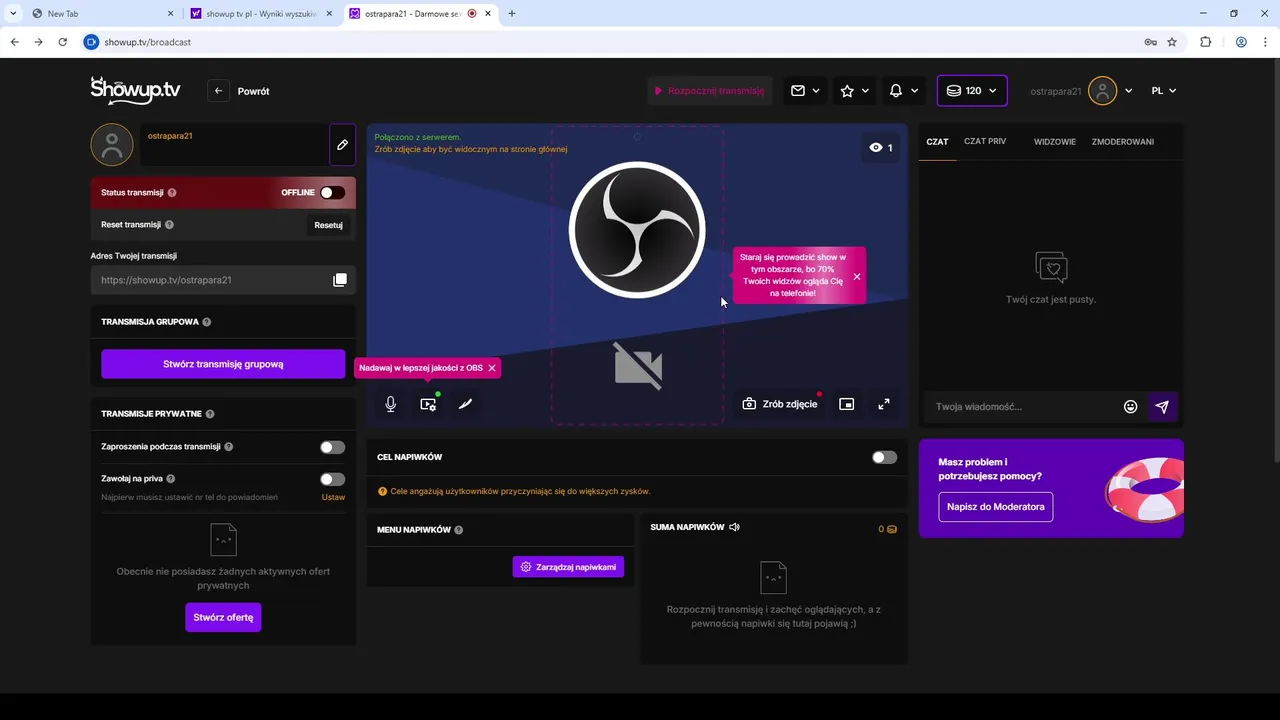Click the back arrow icon beside Powrót
The height and width of the screenshot is (720, 1280).
(x=219, y=91)
